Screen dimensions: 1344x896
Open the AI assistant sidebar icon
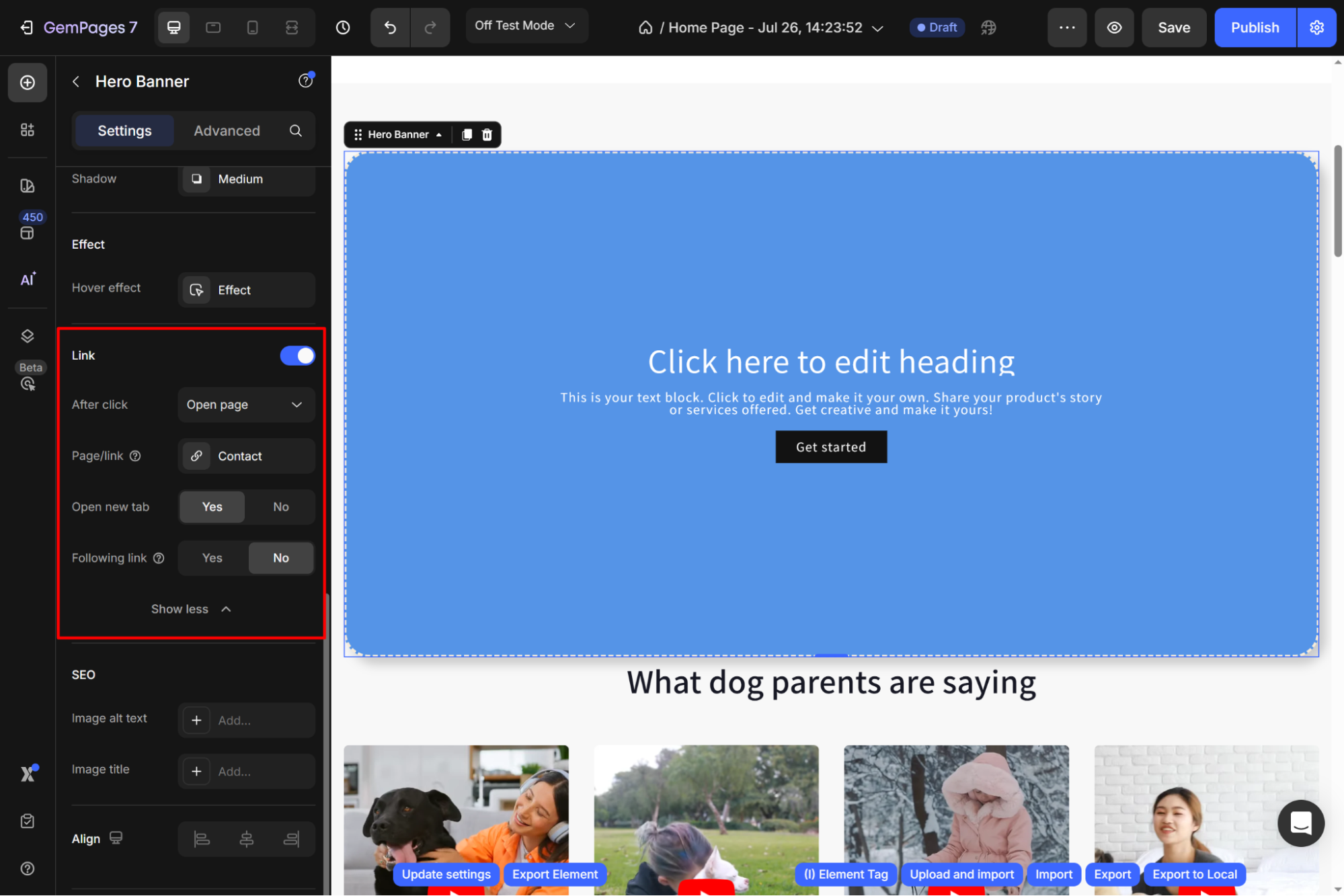coord(27,279)
